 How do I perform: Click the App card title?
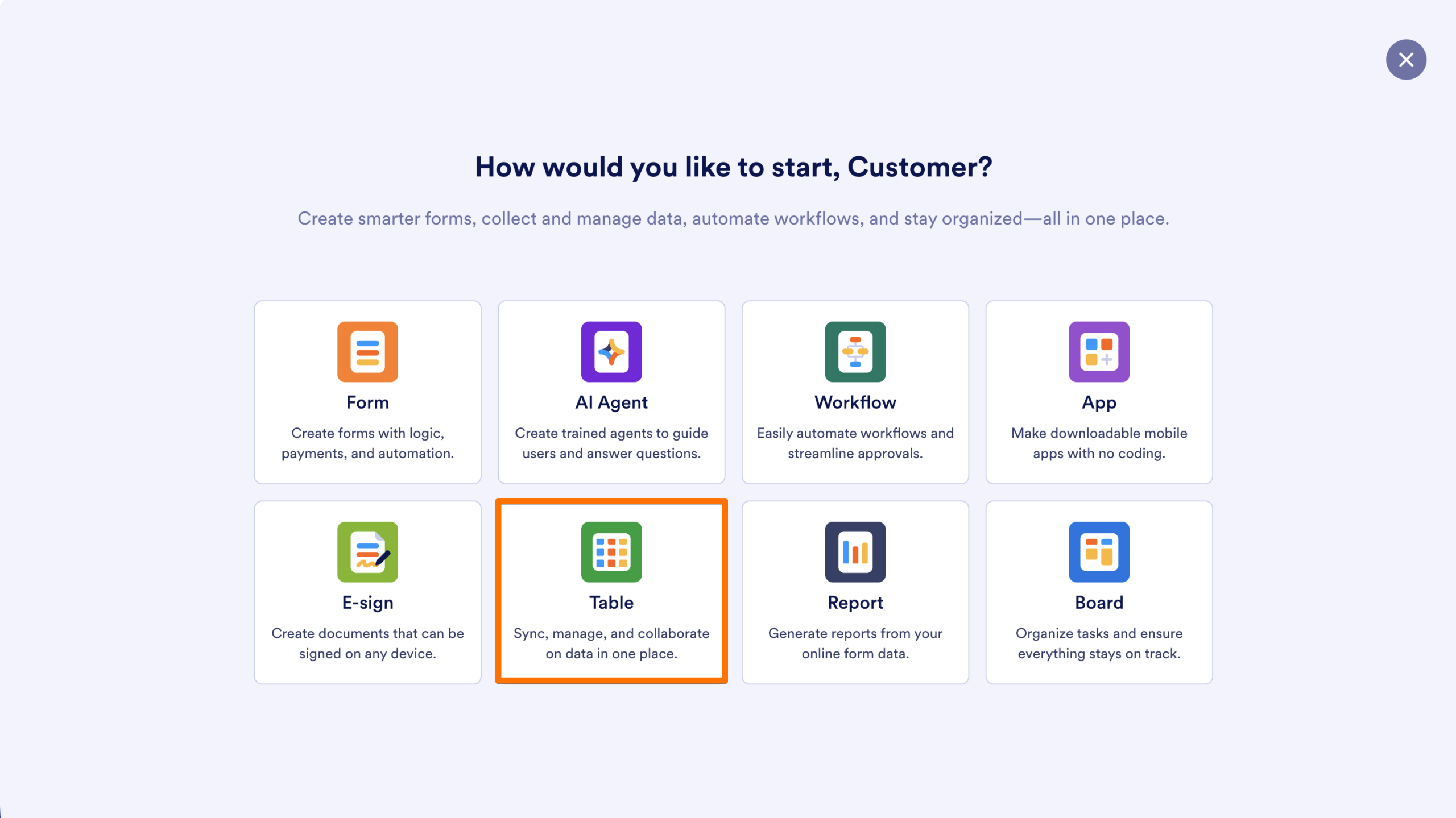[x=1099, y=402]
